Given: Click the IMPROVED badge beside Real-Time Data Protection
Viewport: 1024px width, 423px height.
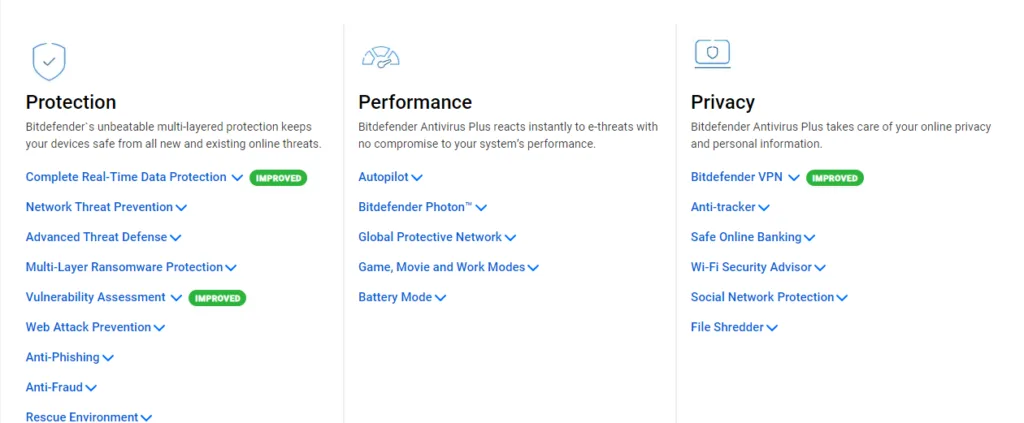Looking at the screenshot, I should [278, 178].
